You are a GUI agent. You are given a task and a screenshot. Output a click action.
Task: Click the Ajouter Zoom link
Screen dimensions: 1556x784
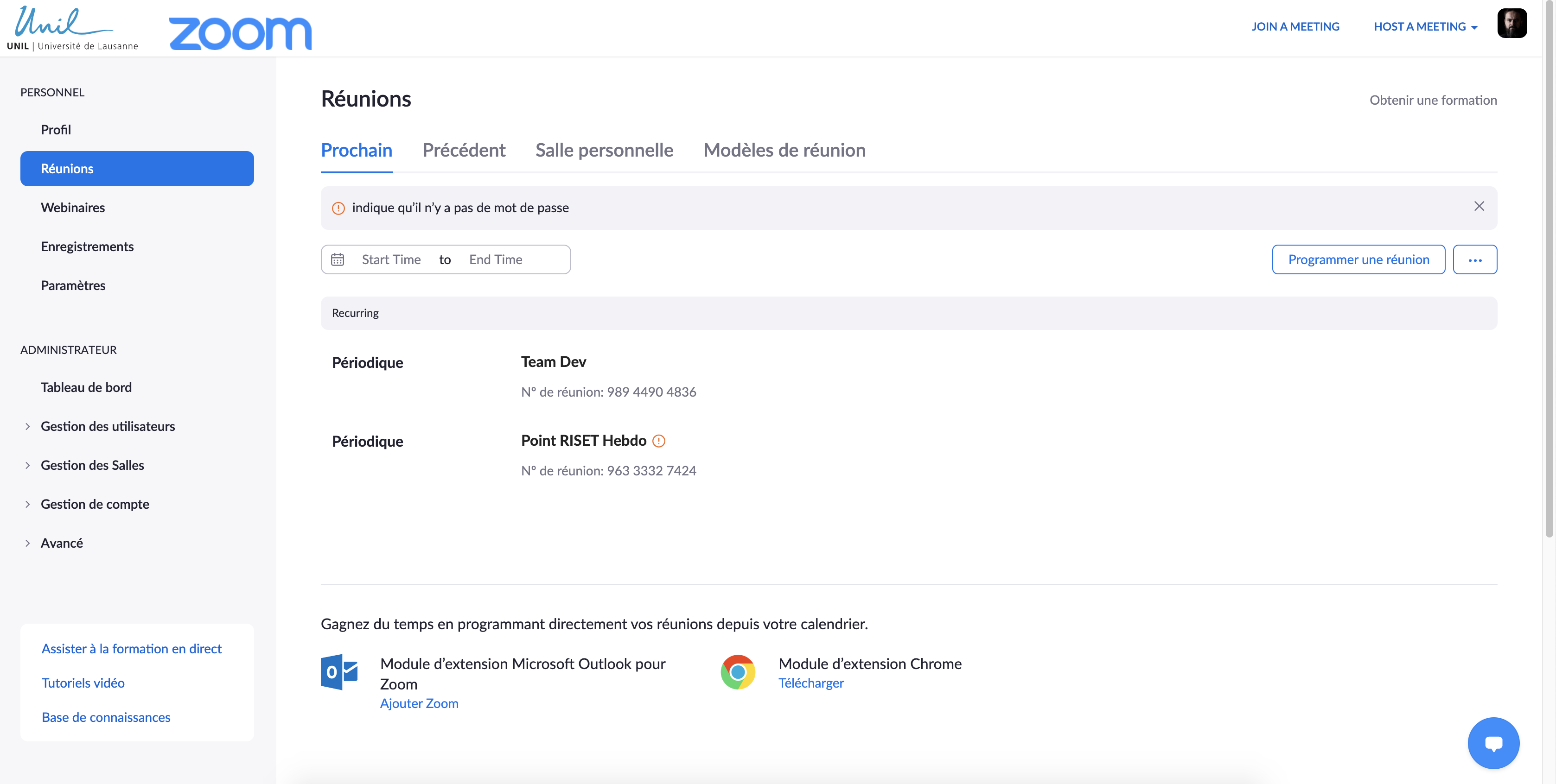pyautogui.click(x=419, y=704)
